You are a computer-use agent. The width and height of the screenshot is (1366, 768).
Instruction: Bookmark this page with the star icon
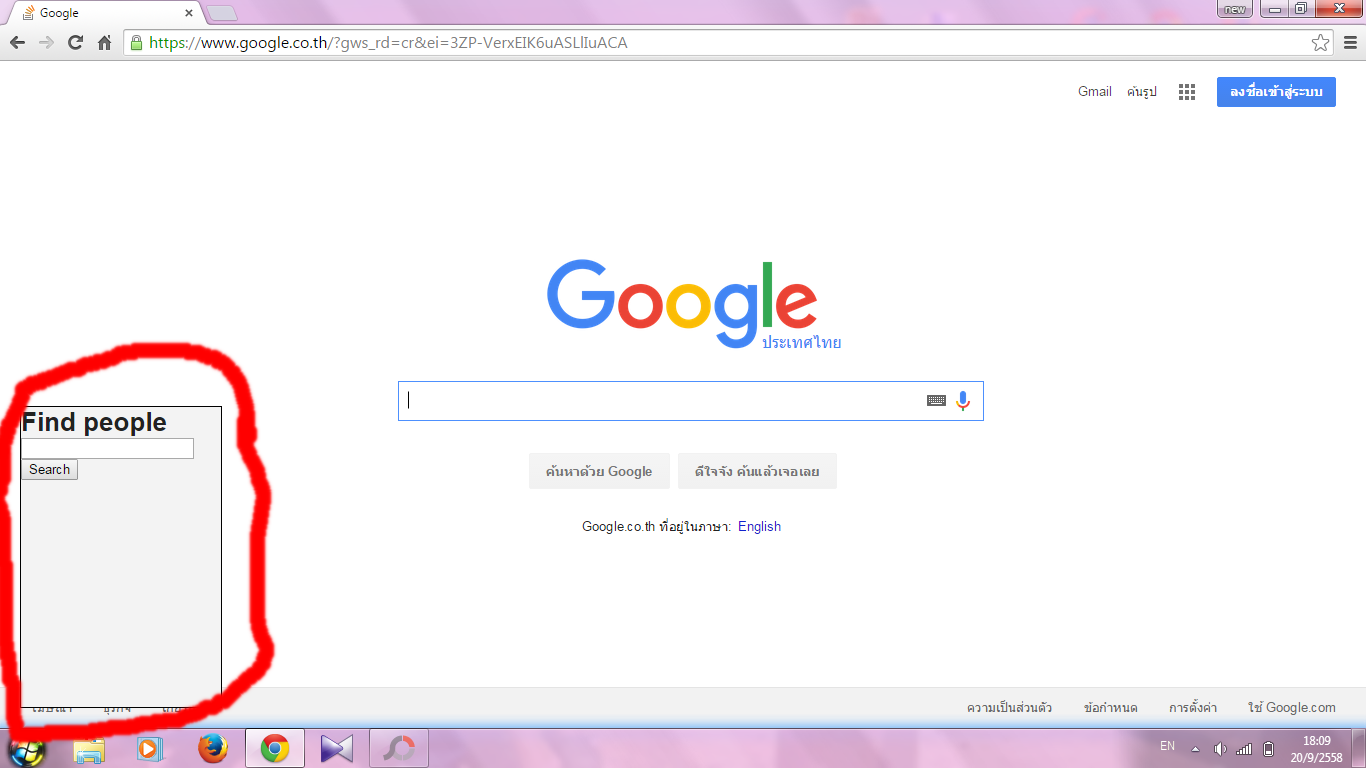pos(1321,43)
